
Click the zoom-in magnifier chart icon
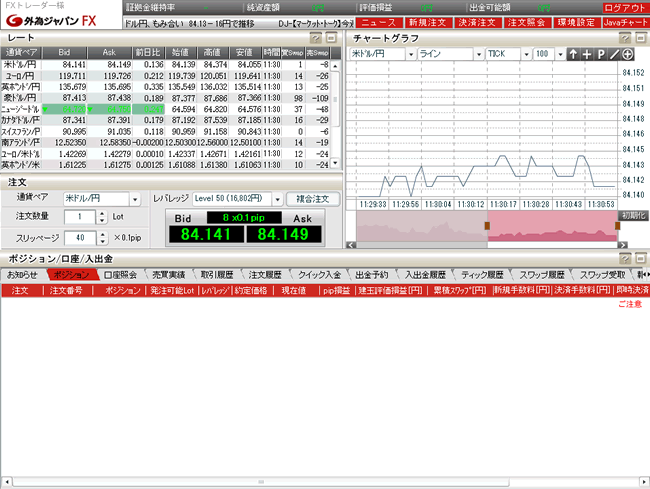[628, 54]
